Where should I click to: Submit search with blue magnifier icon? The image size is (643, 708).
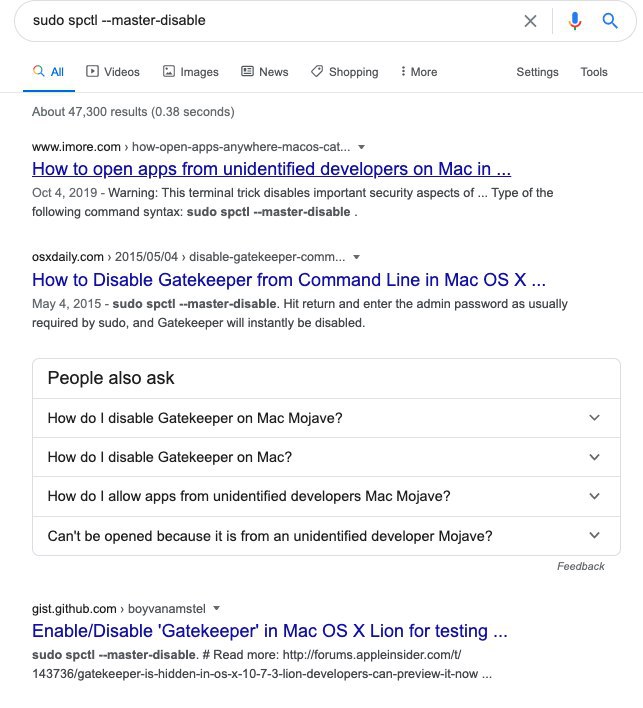tap(610, 21)
